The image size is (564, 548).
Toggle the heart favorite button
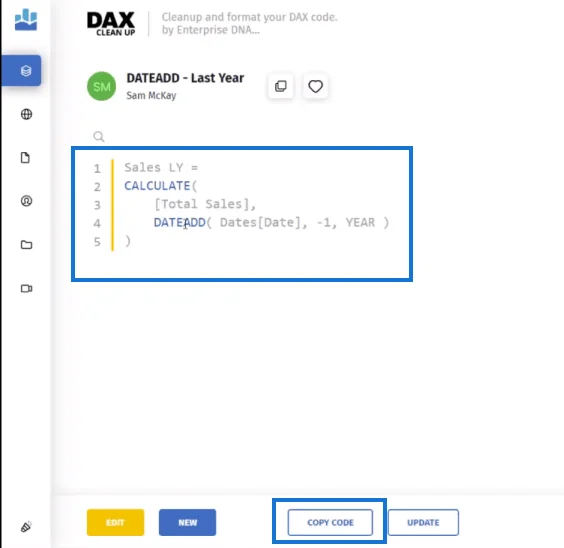coord(315,86)
